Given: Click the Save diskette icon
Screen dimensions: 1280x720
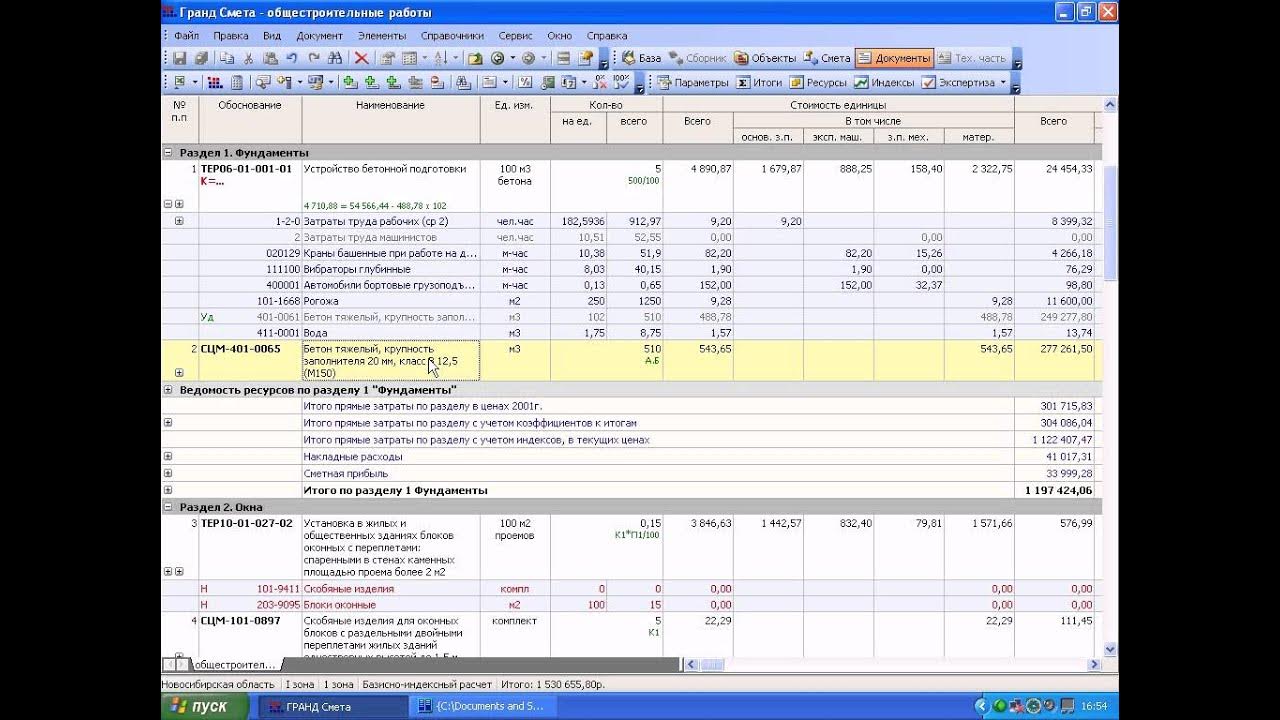Looking at the screenshot, I should [180, 58].
